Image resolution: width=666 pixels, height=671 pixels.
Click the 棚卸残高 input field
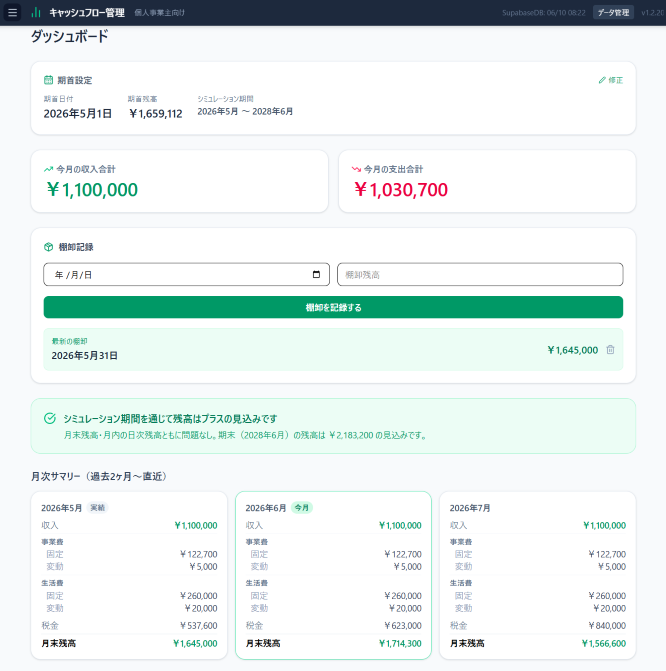(480, 274)
